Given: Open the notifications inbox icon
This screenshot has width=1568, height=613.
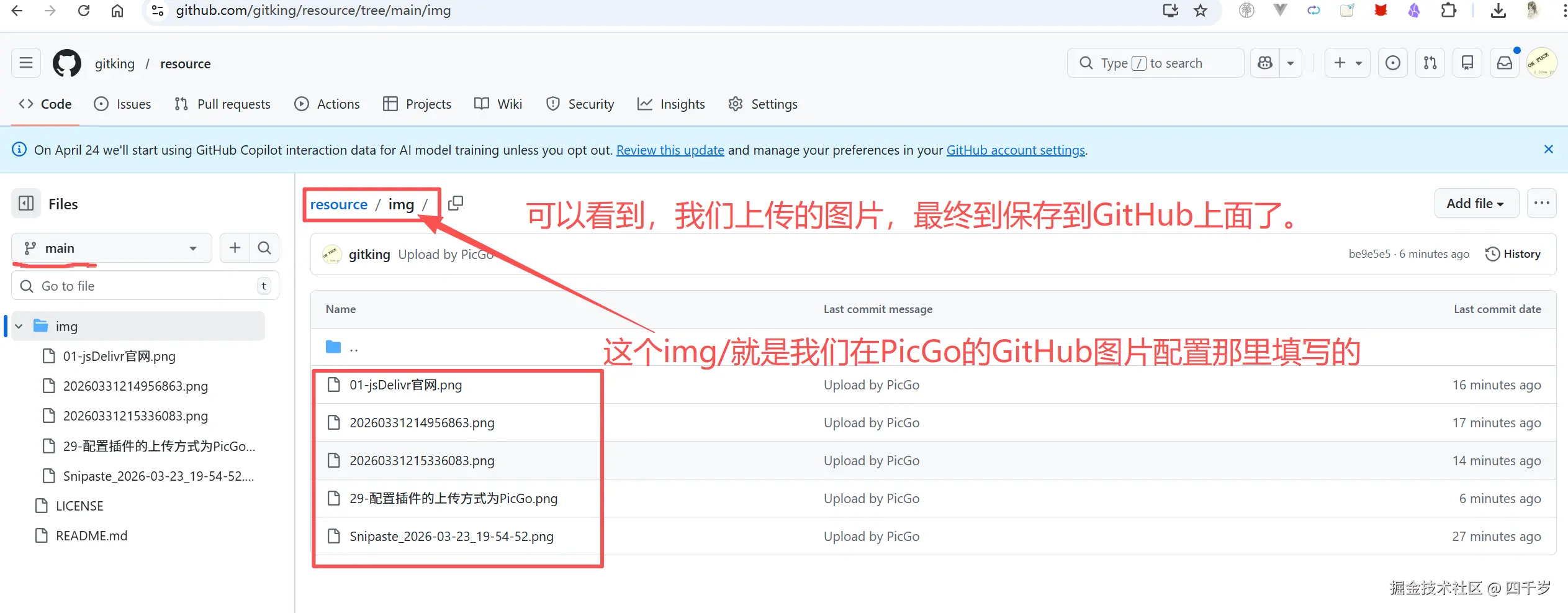Looking at the screenshot, I should click(1505, 63).
